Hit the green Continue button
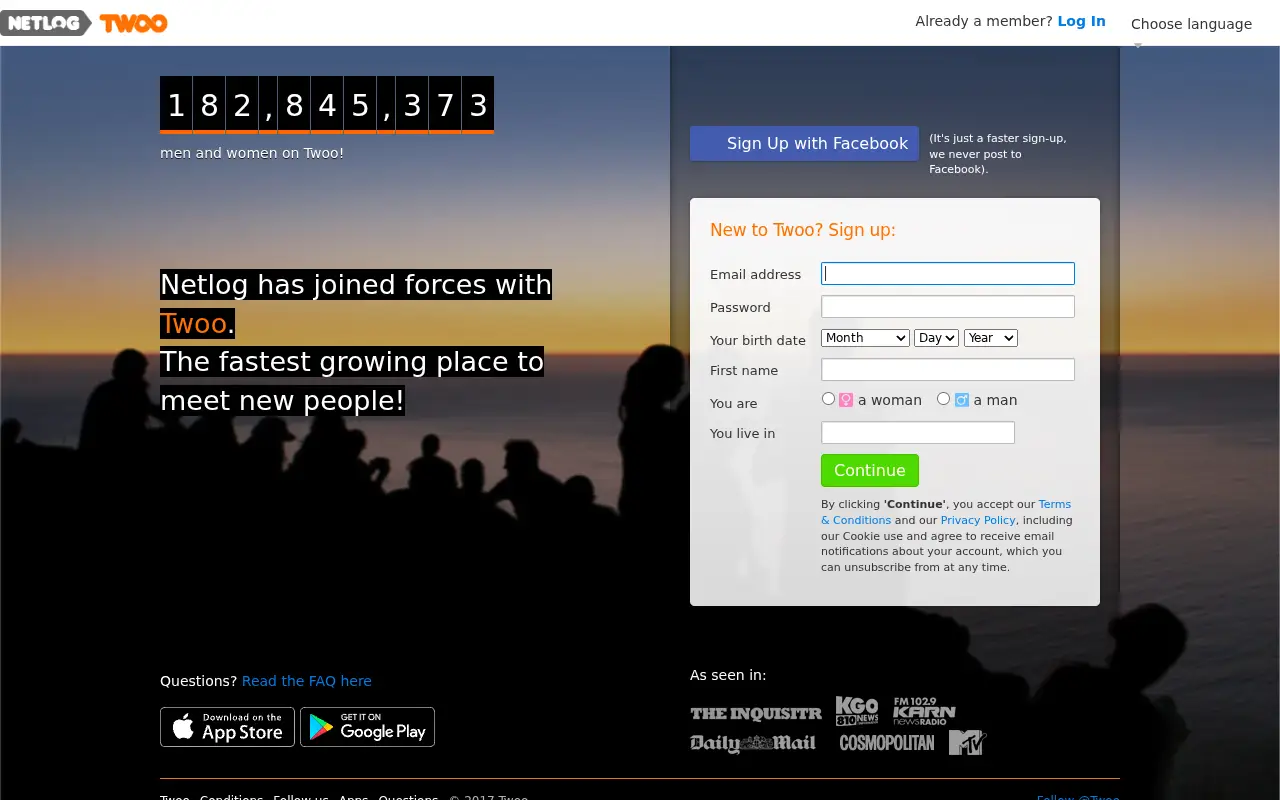The width and height of the screenshot is (1280, 800). 870,470
